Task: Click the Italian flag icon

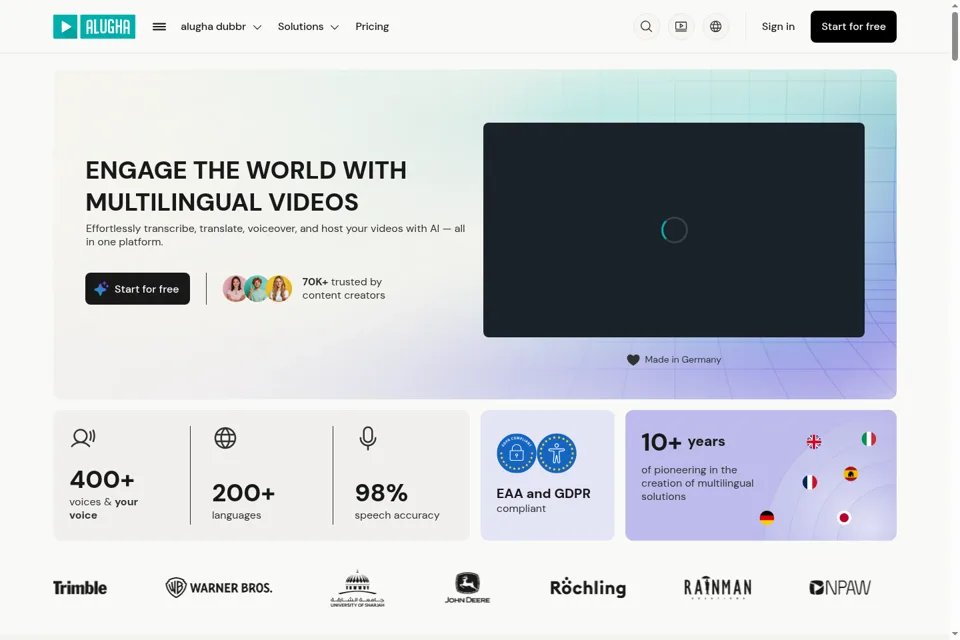Action: [869, 439]
